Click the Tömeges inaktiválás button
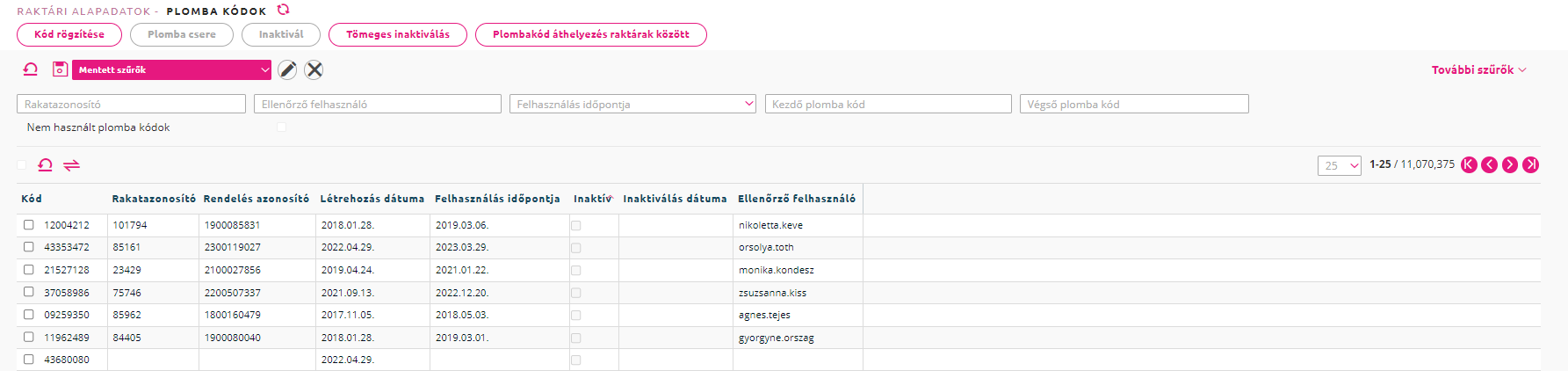 click(398, 34)
